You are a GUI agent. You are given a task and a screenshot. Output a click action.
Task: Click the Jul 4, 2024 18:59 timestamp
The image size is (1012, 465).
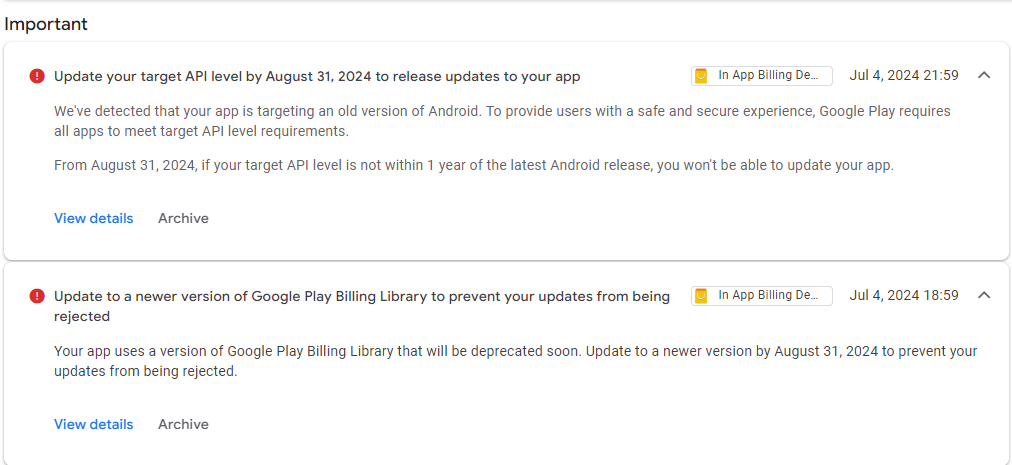point(904,295)
